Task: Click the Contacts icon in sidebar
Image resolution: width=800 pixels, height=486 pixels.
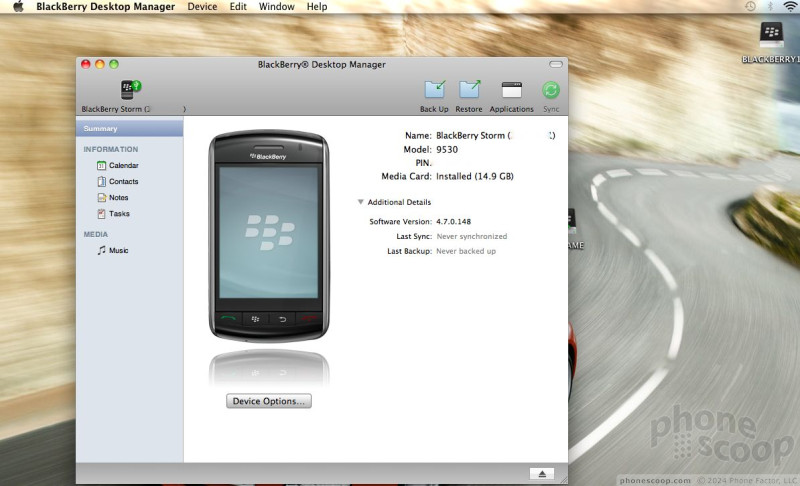Action: click(101, 182)
